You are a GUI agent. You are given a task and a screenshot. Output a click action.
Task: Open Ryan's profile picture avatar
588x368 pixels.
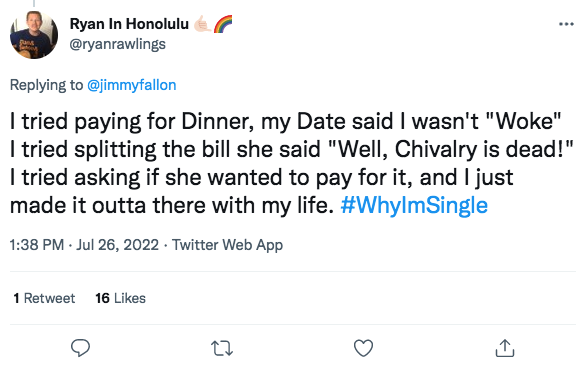pyautogui.click(x=34, y=35)
